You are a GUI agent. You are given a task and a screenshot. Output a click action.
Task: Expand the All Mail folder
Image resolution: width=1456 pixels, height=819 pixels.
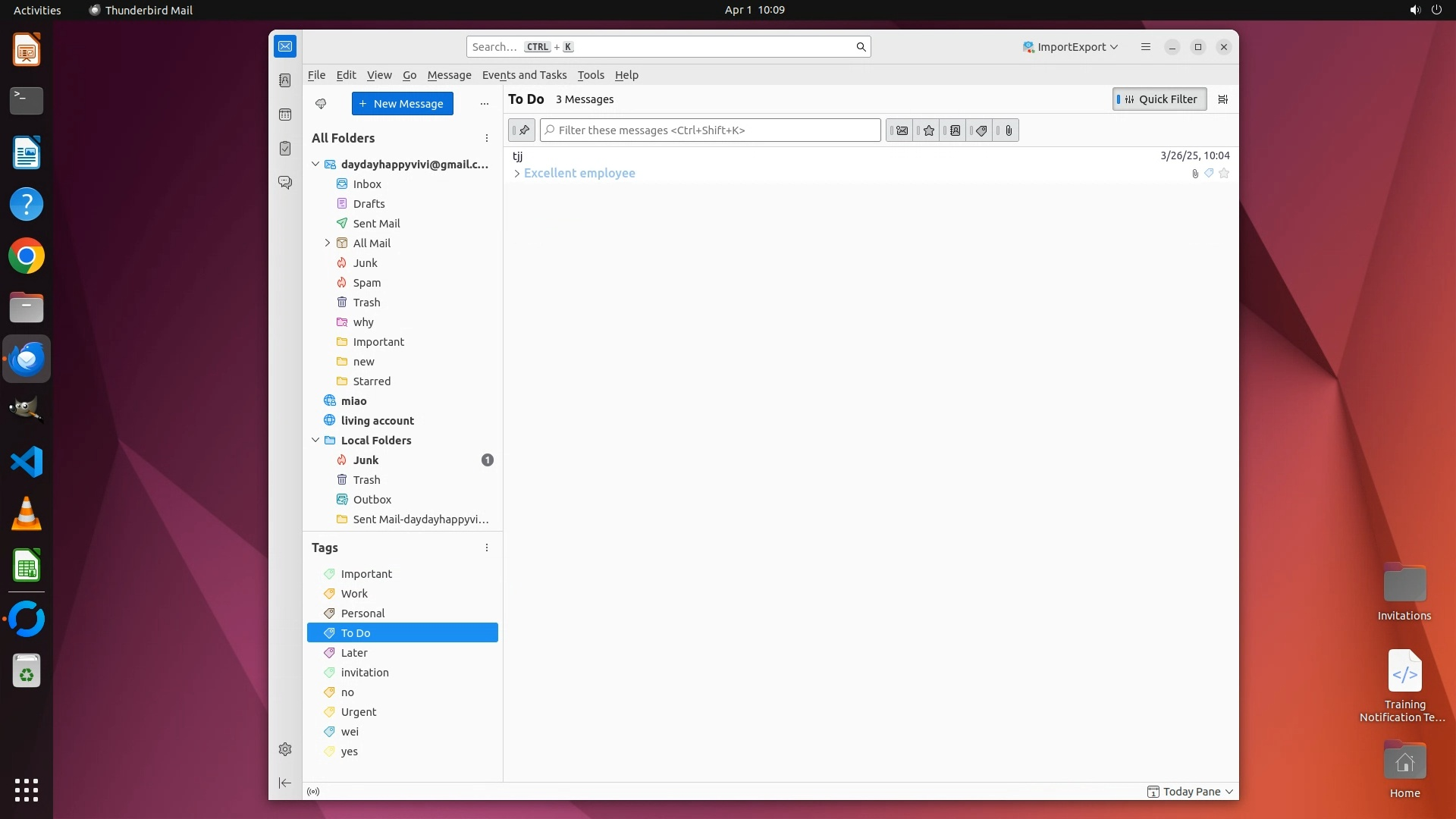tap(328, 243)
